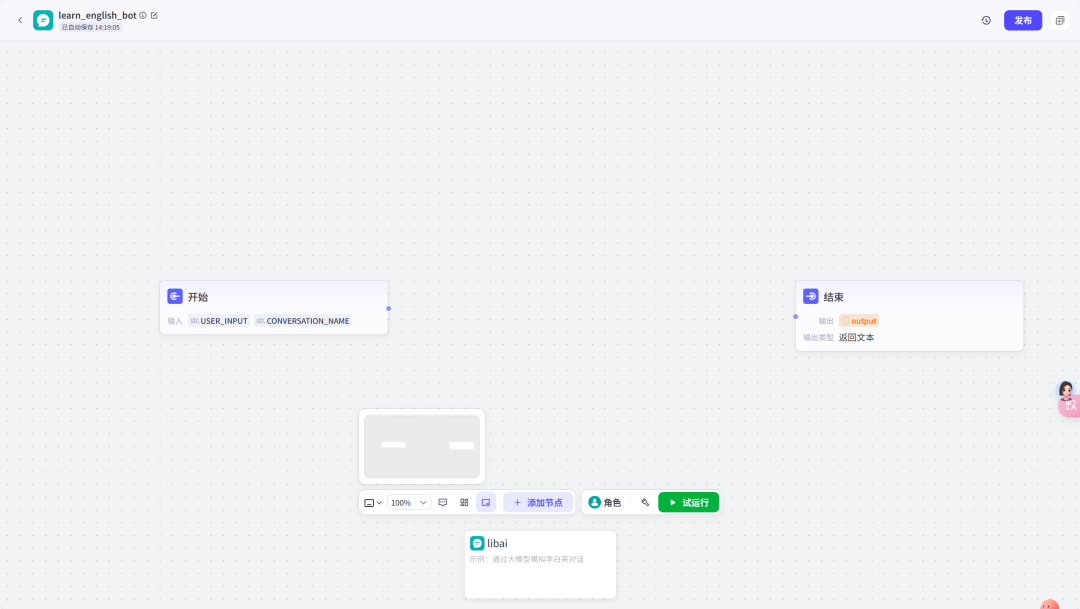Open the 角色 role settings
This screenshot has height=609, width=1080.
[605, 502]
